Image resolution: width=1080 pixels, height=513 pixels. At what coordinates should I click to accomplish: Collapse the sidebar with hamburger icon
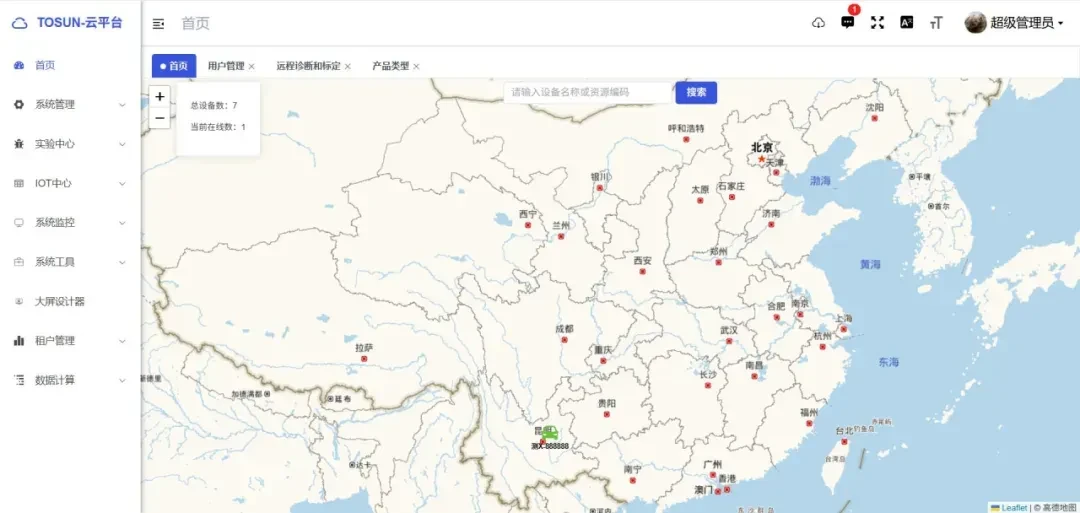pyautogui.click(x=158, y=24)
